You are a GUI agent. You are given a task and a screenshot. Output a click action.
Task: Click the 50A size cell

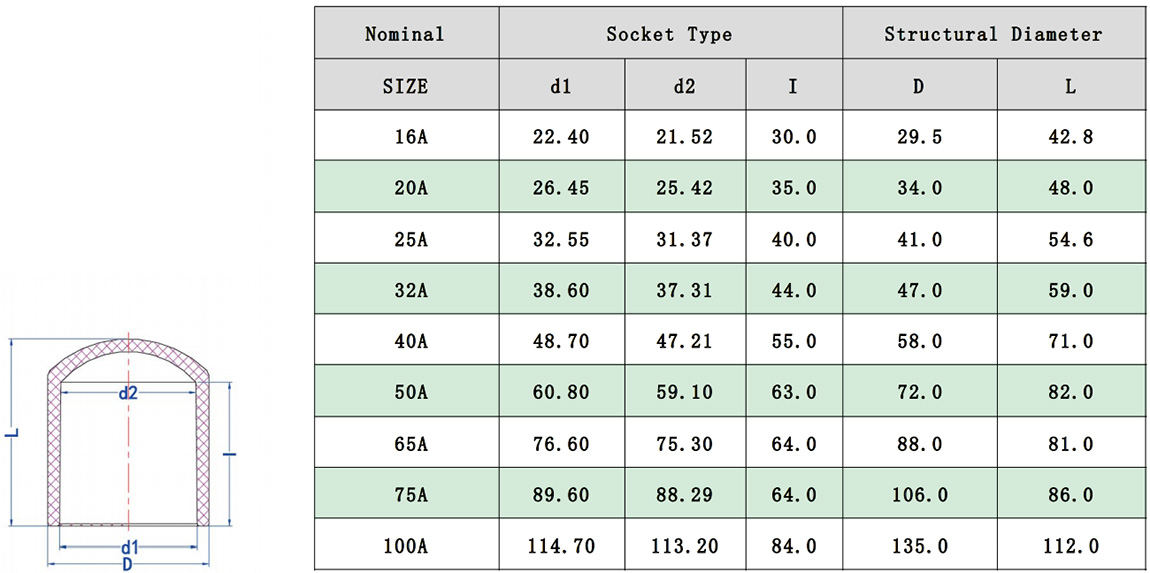pyautogui.click(x=405, y=392)
